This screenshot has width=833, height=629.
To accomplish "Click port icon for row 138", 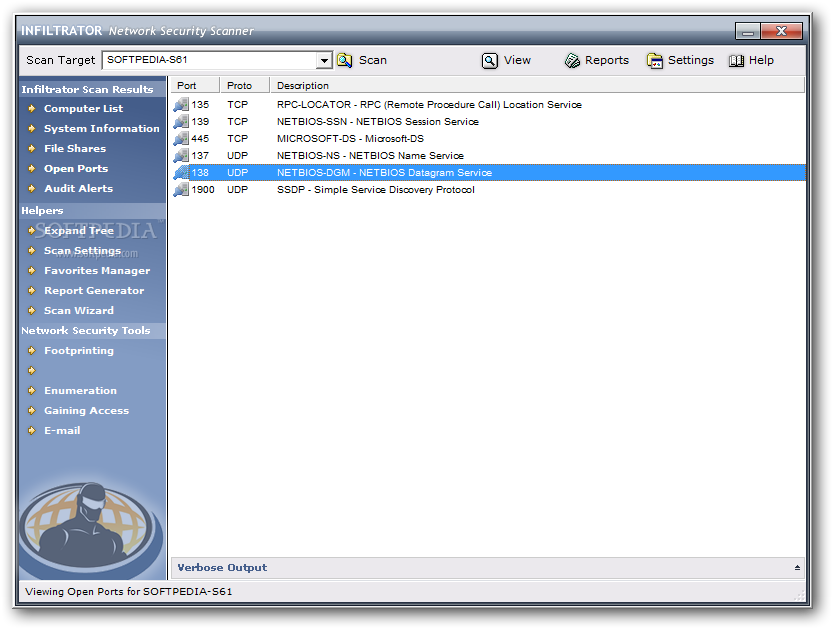I will (181, 173).
